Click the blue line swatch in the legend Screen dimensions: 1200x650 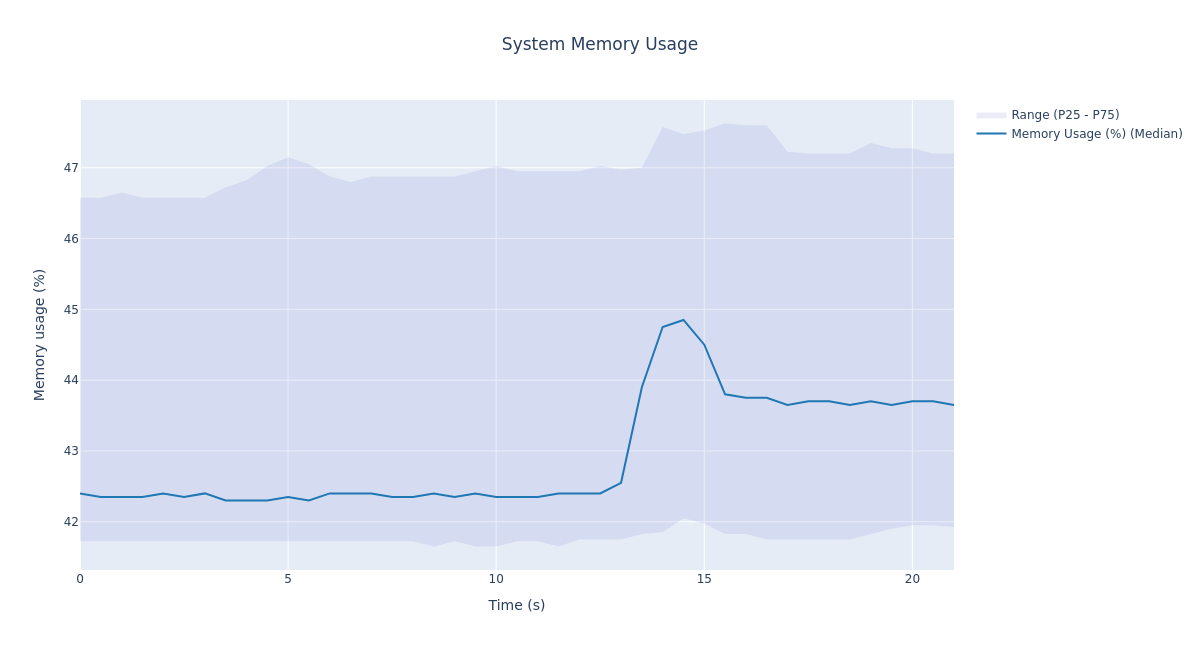991,134
